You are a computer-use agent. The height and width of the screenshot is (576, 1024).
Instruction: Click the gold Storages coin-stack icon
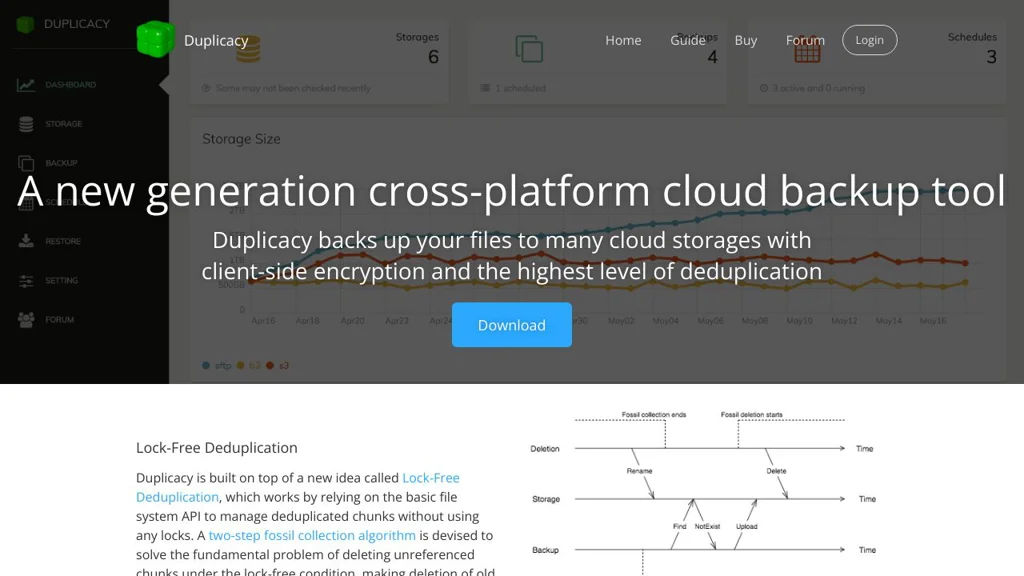[x=248, y=49]
